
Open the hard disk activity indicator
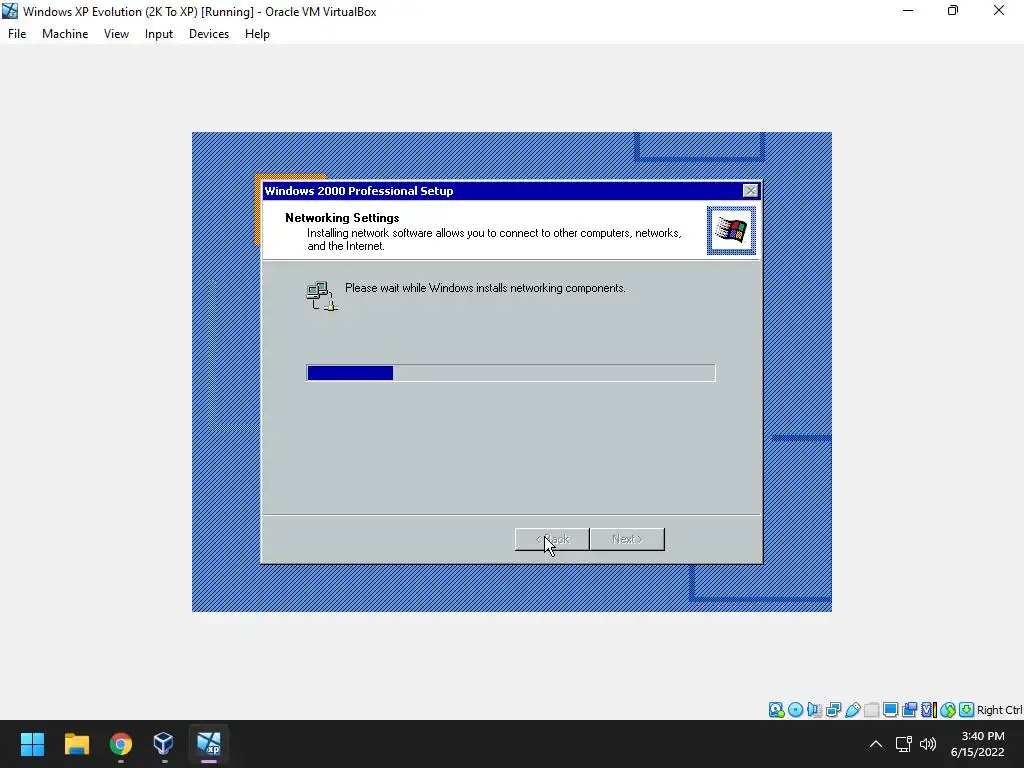(776, 710)
